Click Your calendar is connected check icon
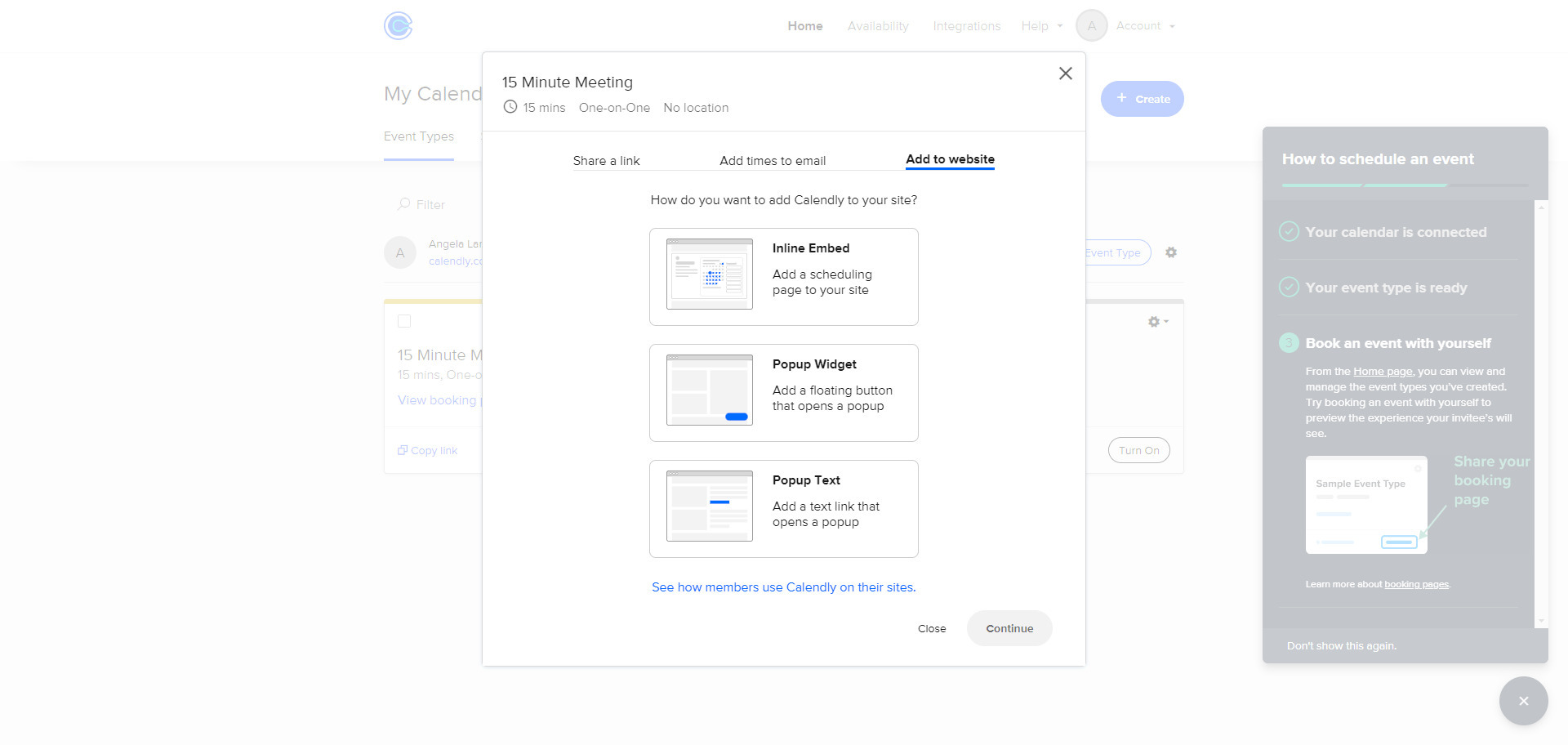This screenshot has height=745, width=1568. (1289, 232)
